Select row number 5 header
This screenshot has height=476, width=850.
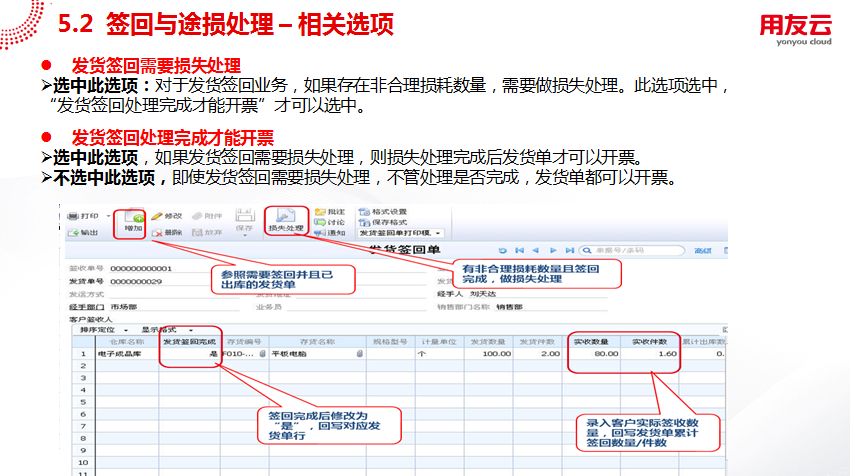83,402
